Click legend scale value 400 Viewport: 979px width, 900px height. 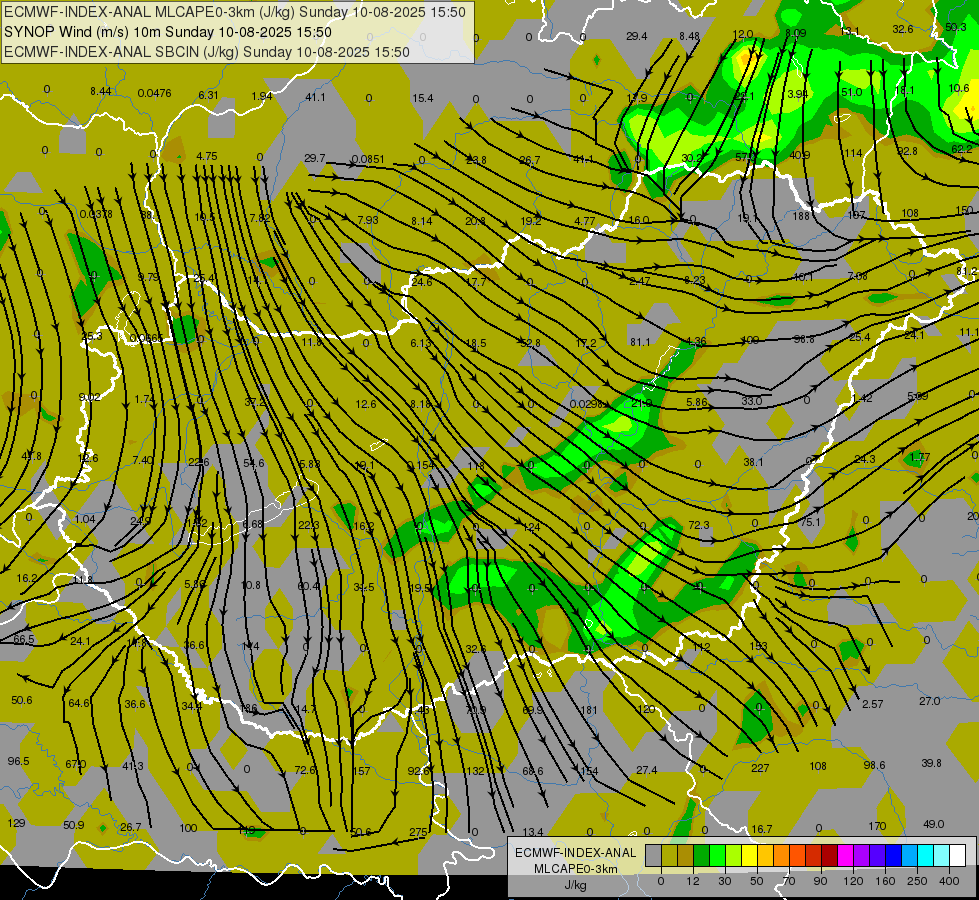[949, 881]
